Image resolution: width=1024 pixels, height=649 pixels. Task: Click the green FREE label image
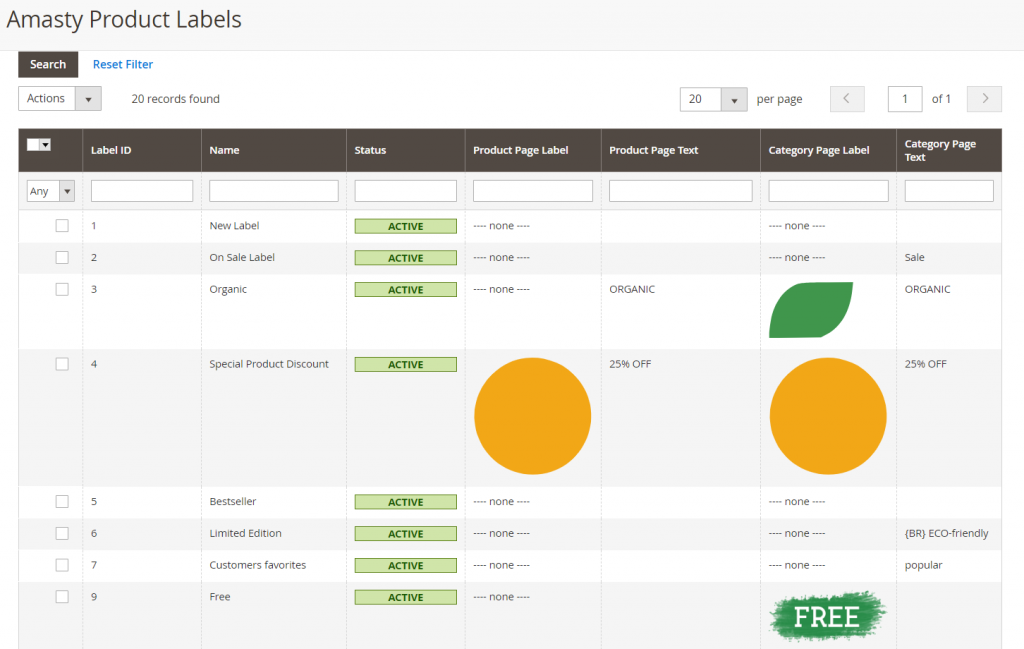[x=828, y=617]
